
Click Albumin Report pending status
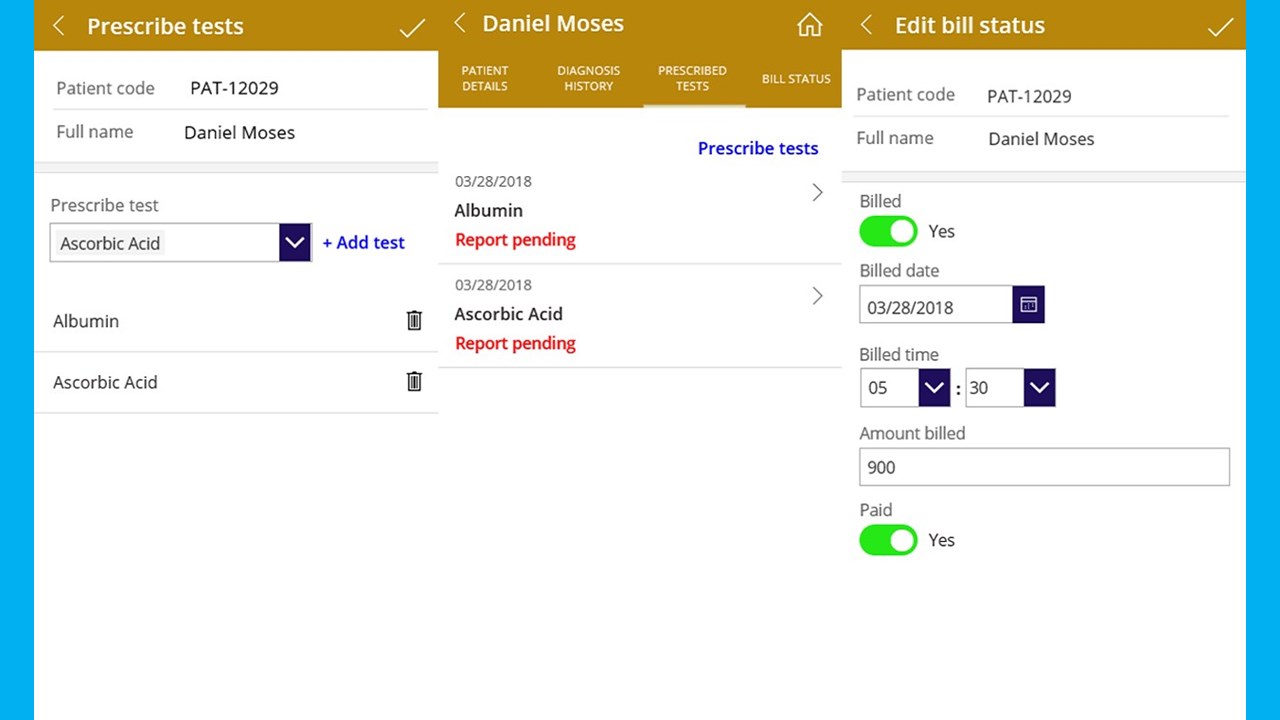click(x=515, y=240)
